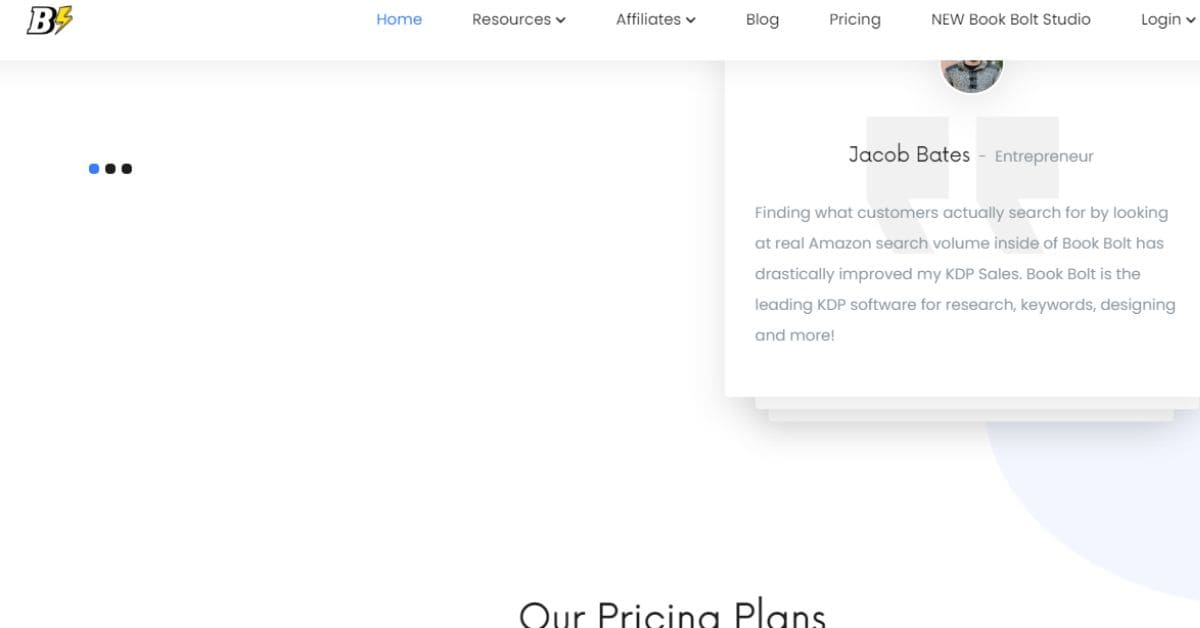This screenshot has height=628, width=1200.
Task: Expand the Login dropdown chevron
Action: coord(1190,20)
